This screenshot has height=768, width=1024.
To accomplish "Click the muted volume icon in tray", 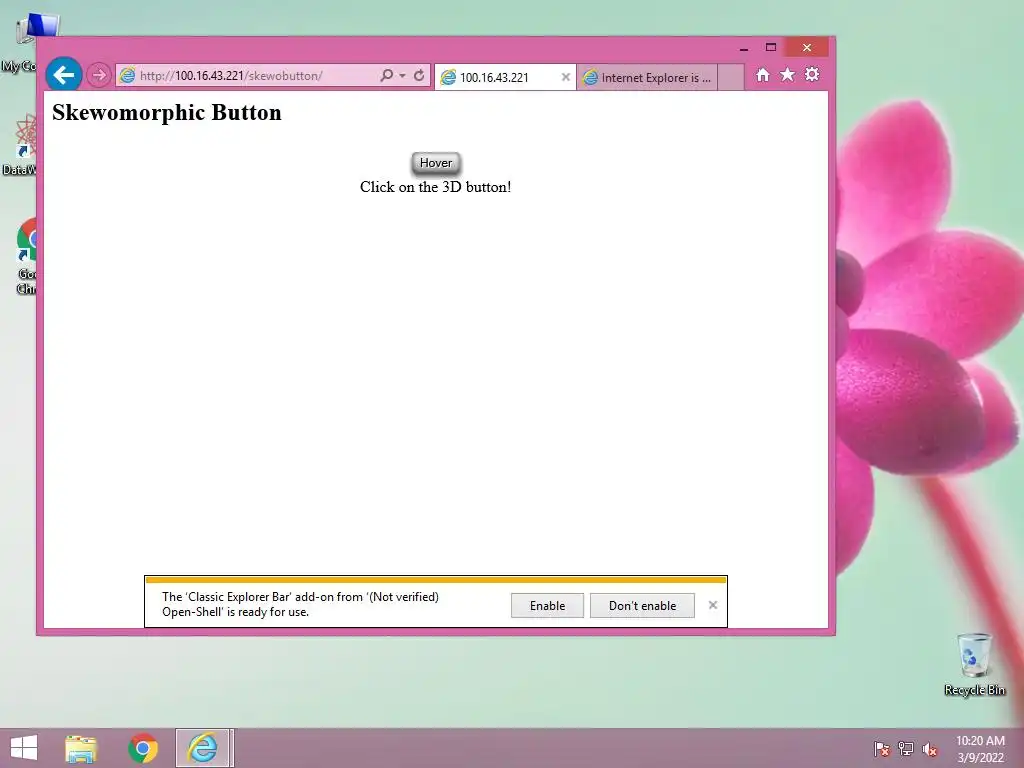I will click(930, 749).
